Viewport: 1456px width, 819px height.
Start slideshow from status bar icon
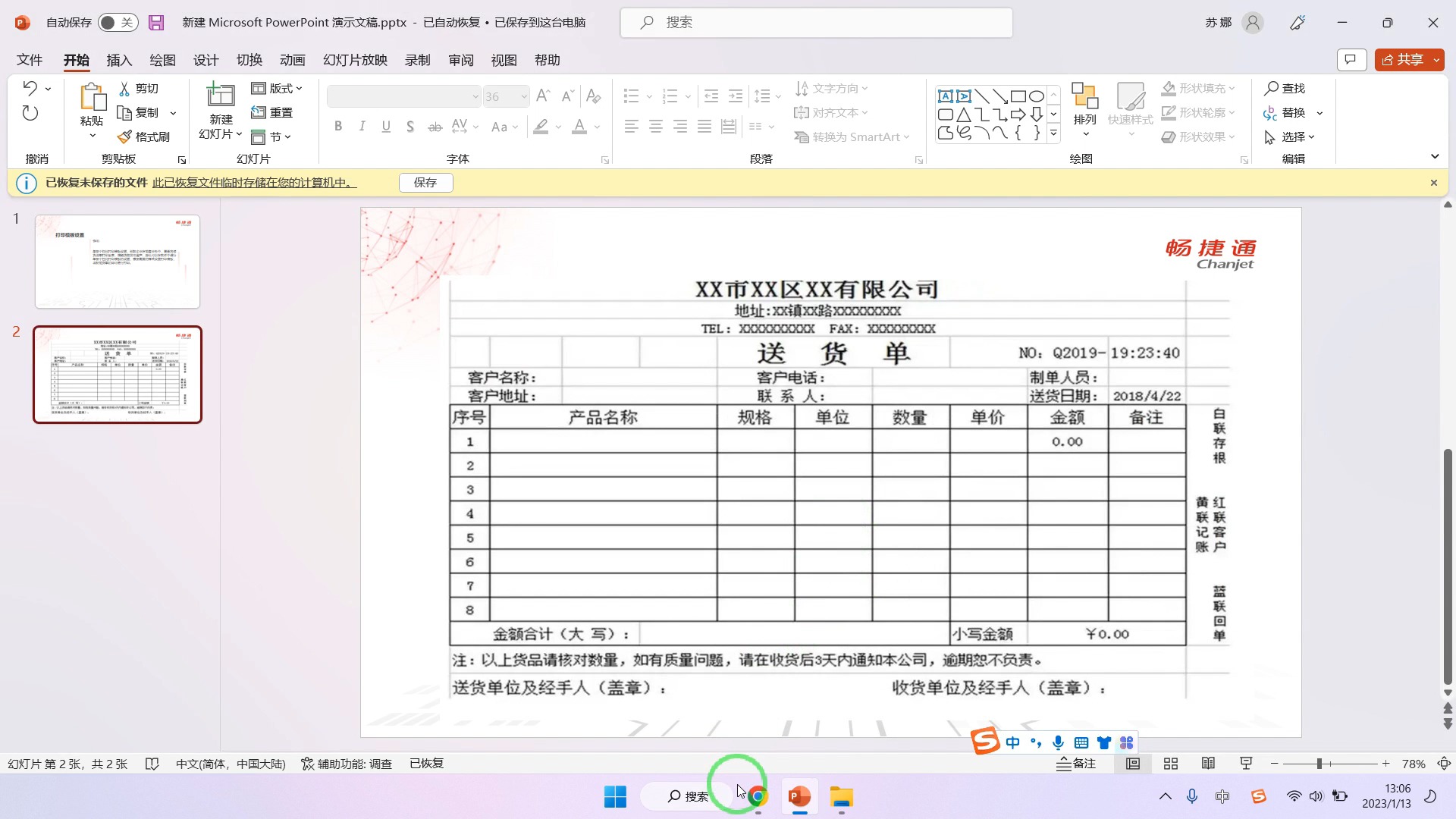(x=1246, y=764)
